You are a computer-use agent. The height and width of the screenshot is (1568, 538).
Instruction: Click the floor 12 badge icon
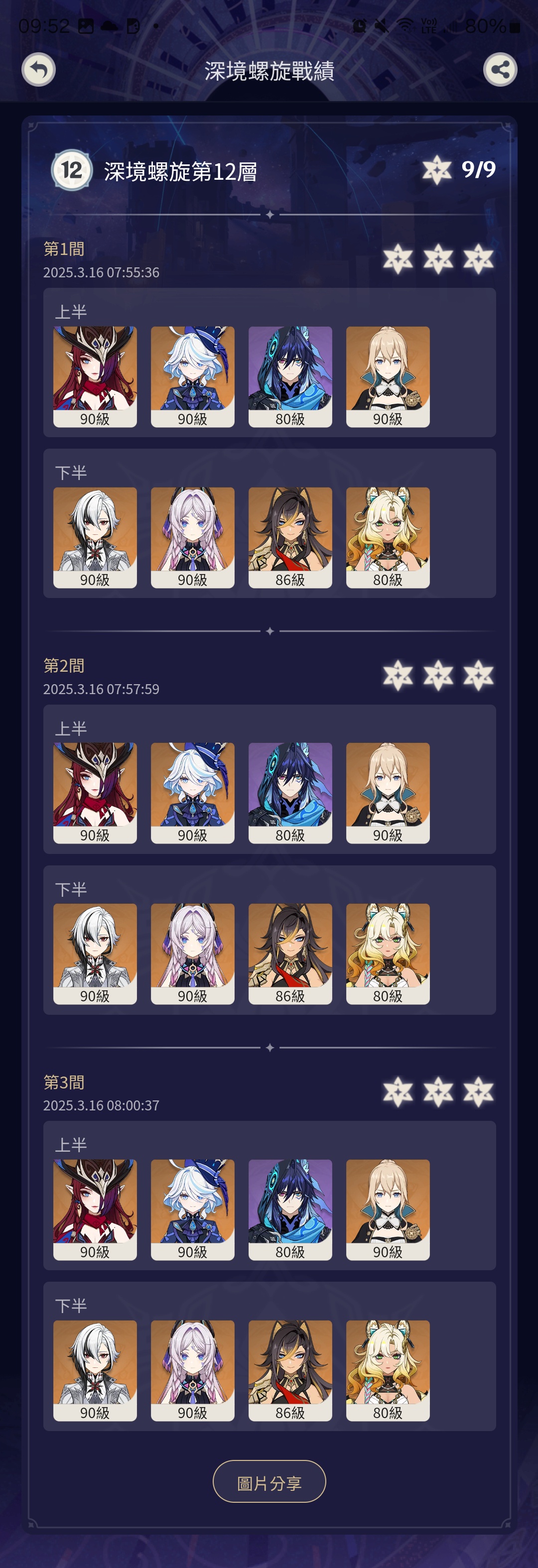pyautogui.click(x=71, y=170)
